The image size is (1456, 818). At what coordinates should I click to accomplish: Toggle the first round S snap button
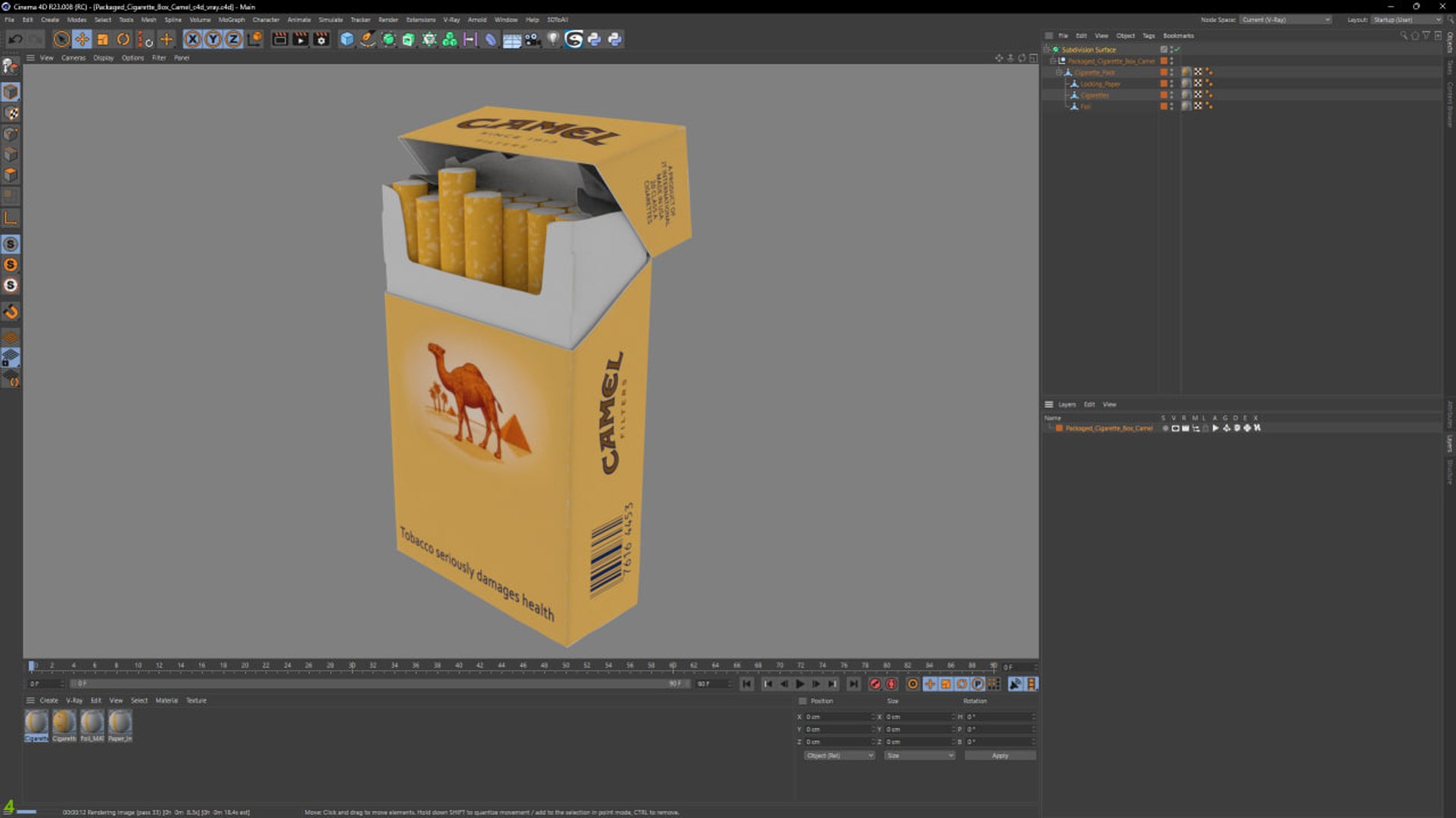point(11,244)
